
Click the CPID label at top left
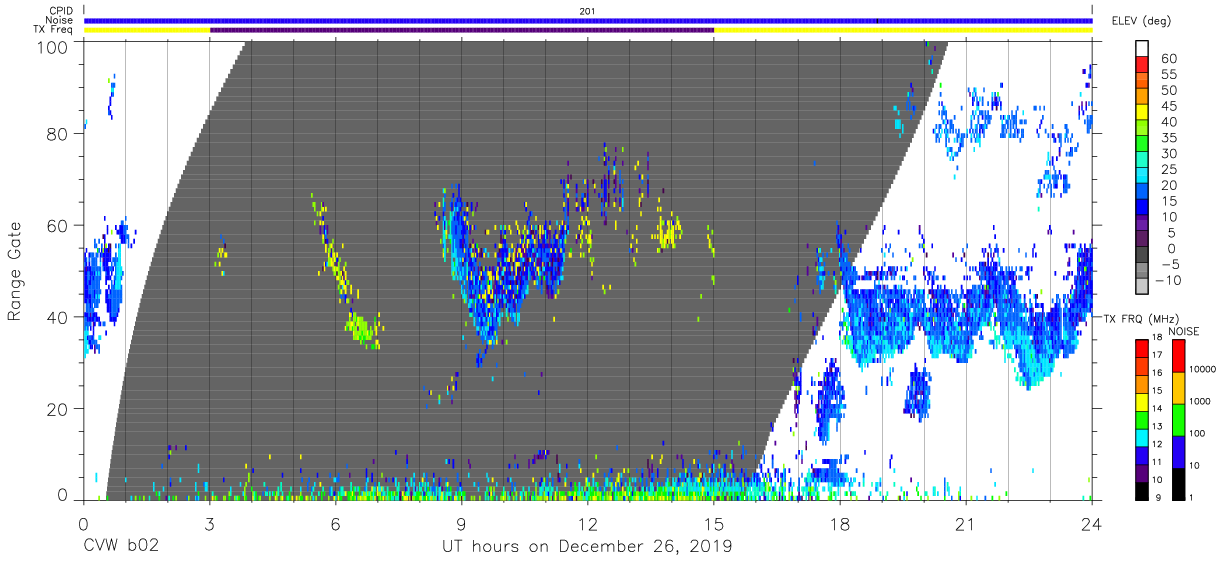59,11
